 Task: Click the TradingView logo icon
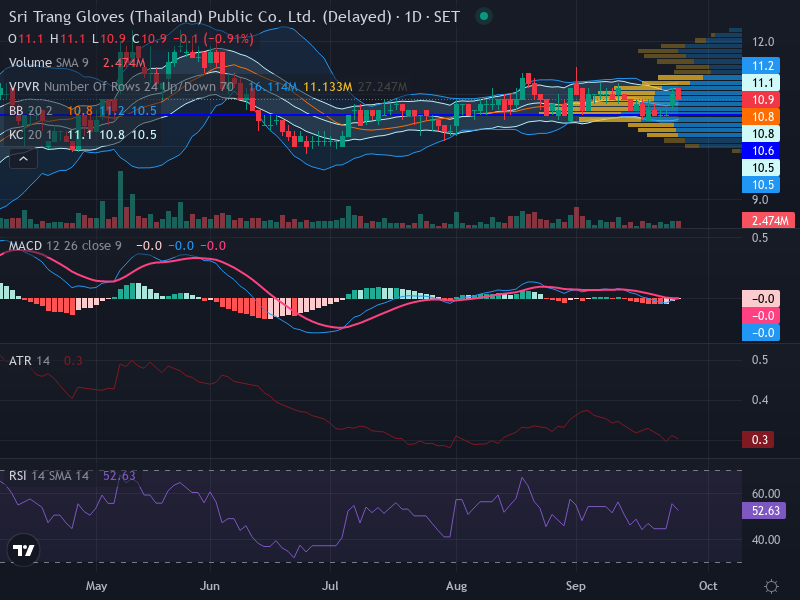(x=23, y=550)
